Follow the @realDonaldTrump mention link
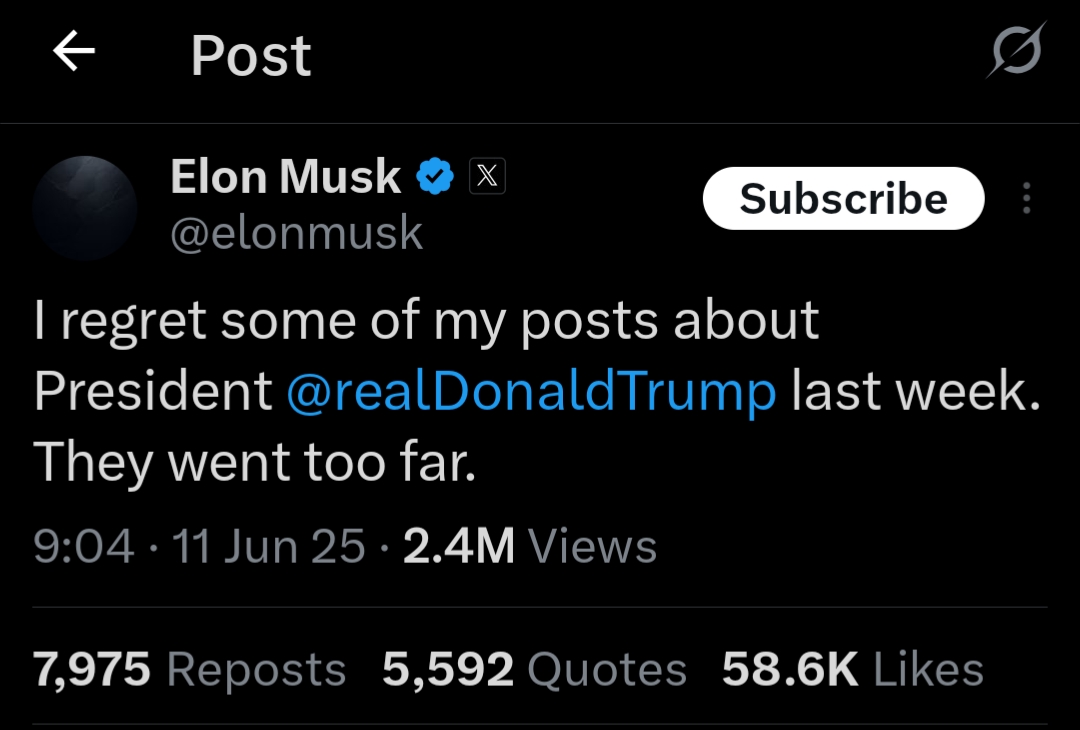The height and width of the screenshot is (730, 1080). 530,391
